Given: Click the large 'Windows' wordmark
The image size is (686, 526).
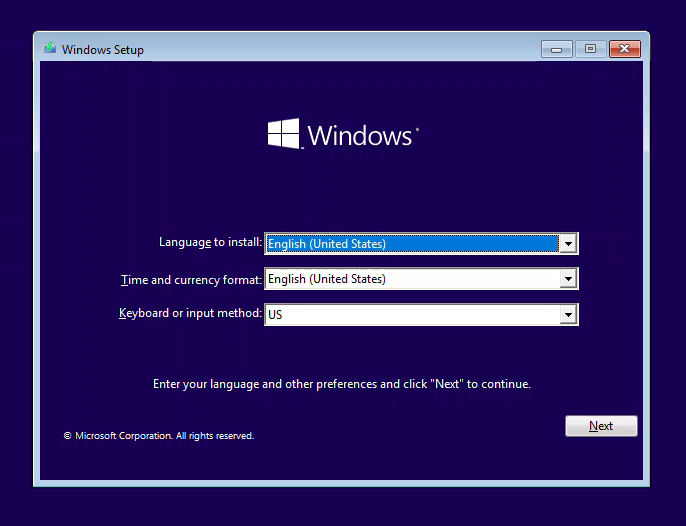Looking at the screenshot, I should (360, 135).
